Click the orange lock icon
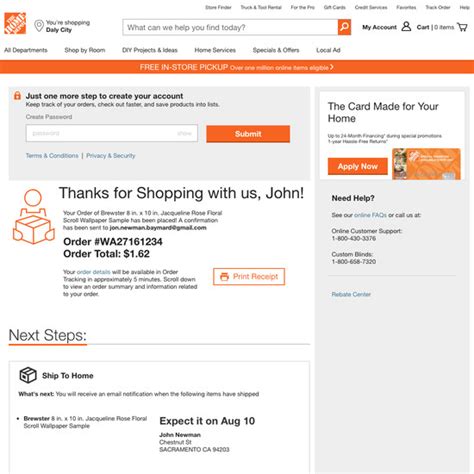 [x=17, y=96]
